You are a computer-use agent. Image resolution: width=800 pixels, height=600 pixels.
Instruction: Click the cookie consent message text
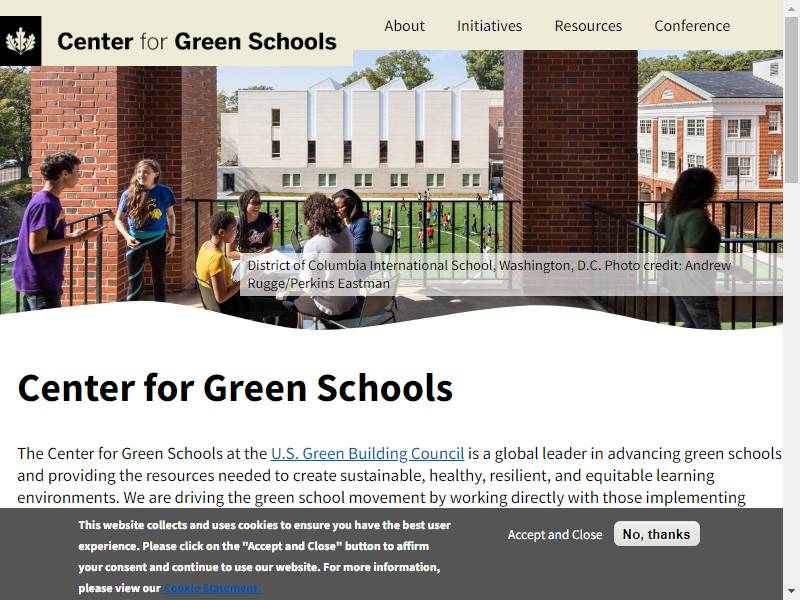point(264,556)
